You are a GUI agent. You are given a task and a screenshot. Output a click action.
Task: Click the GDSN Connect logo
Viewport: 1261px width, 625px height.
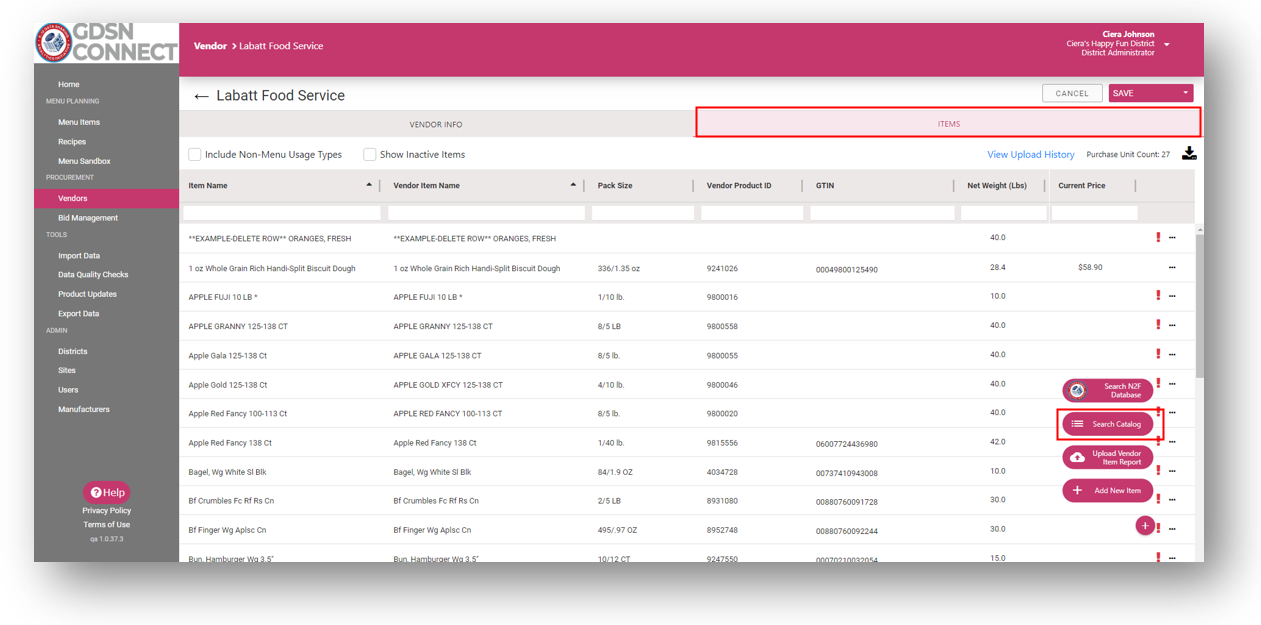tap(107, 43)
